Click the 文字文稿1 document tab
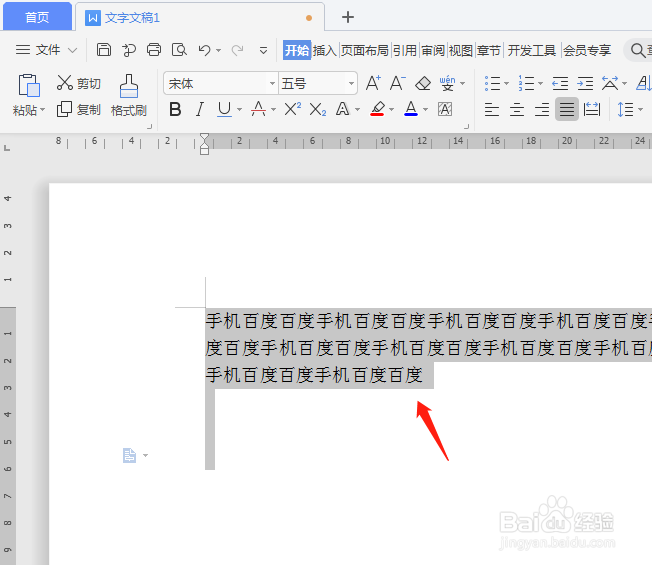The image size is (652, 565). (200, 17)
